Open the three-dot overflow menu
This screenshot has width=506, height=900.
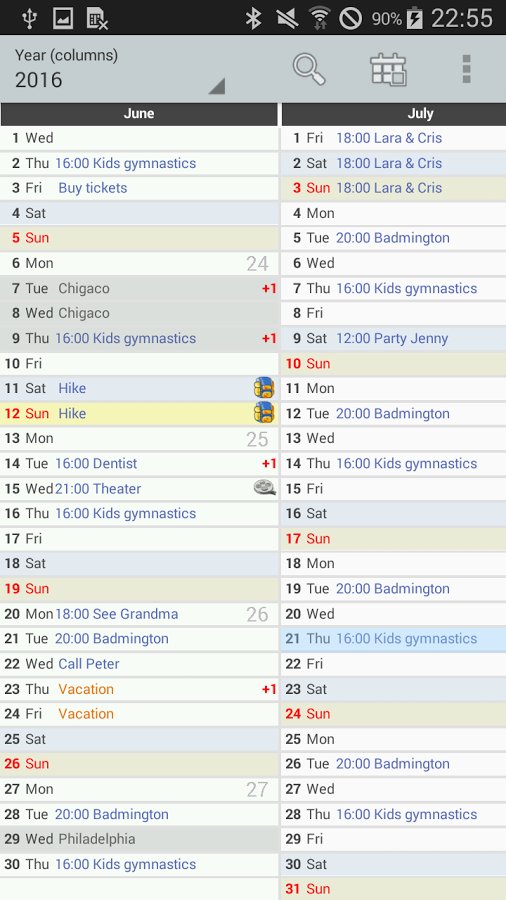466,69
